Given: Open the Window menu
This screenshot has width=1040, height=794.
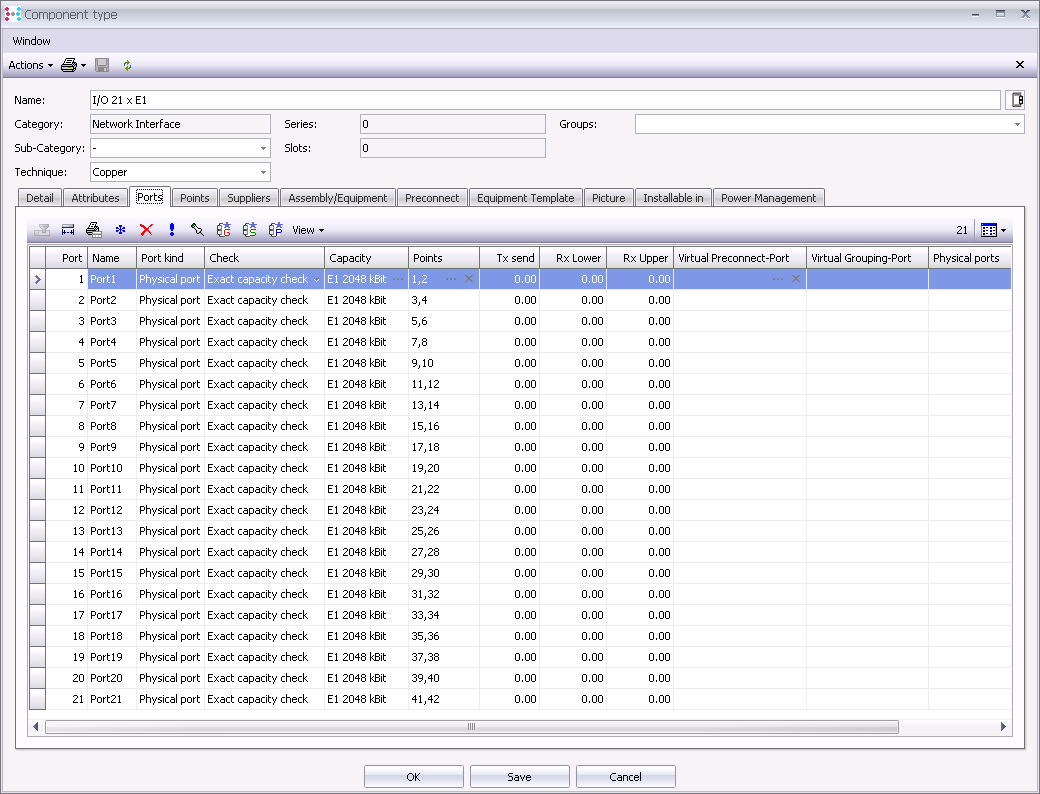Looking at the screenshot, I should pyautogui.click(x=31, y=41).
